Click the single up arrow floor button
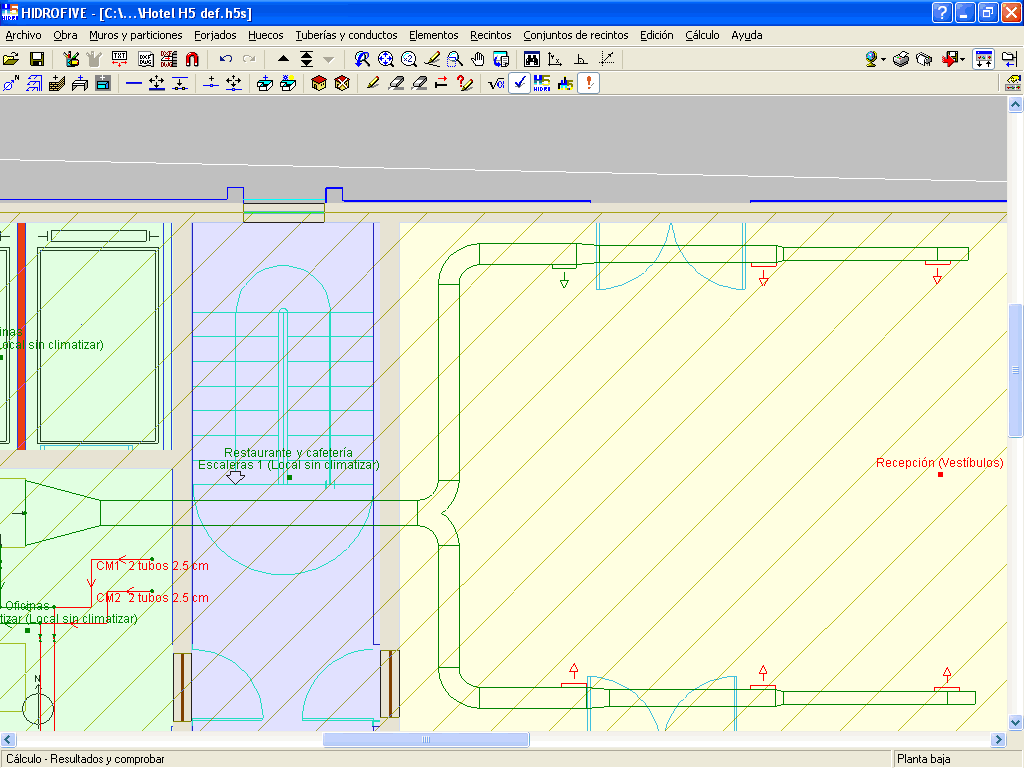Viewport: 1024px width, 768px height. pos(283,59)
